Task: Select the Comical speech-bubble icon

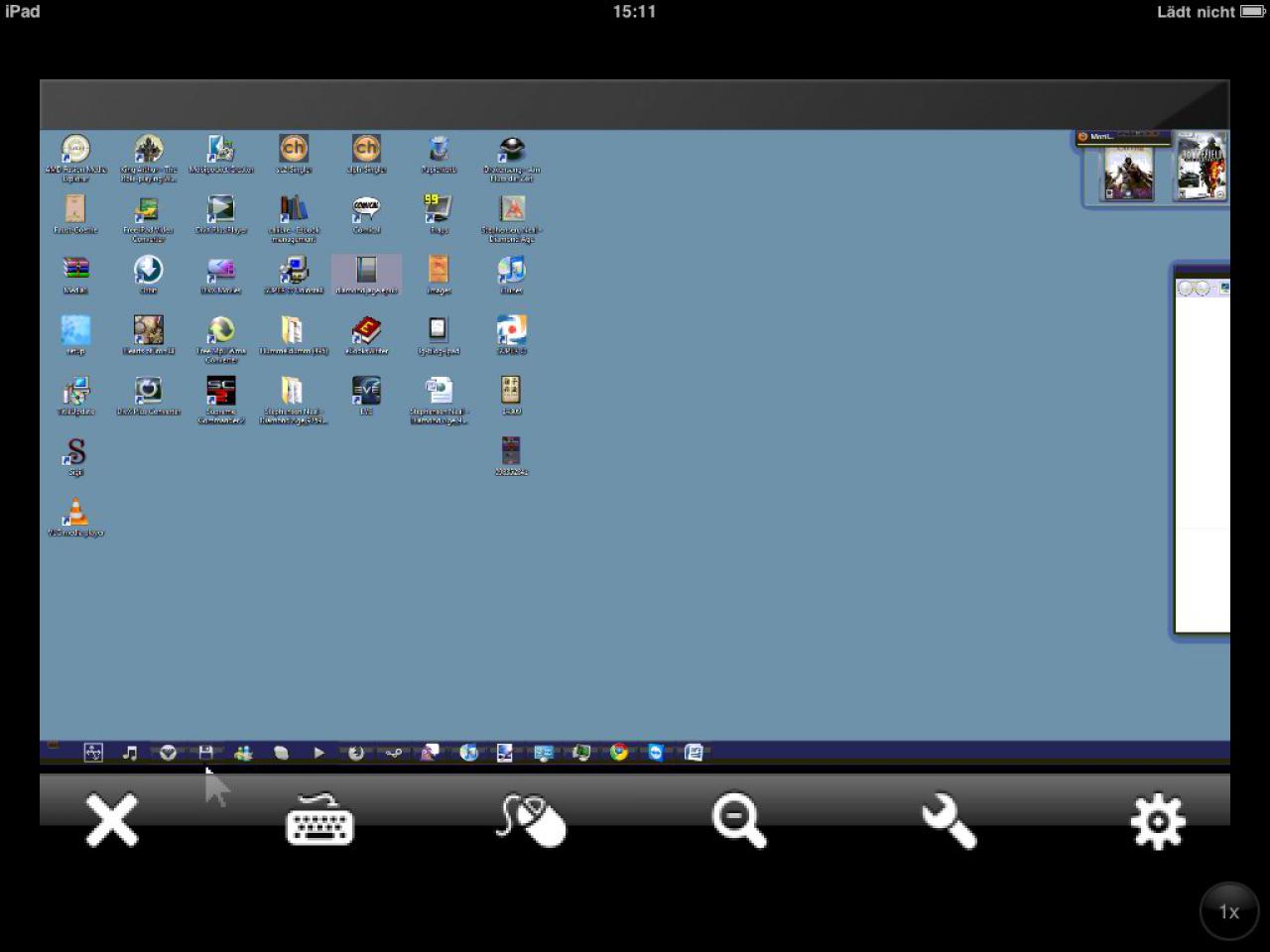Action: pos(366,214)
